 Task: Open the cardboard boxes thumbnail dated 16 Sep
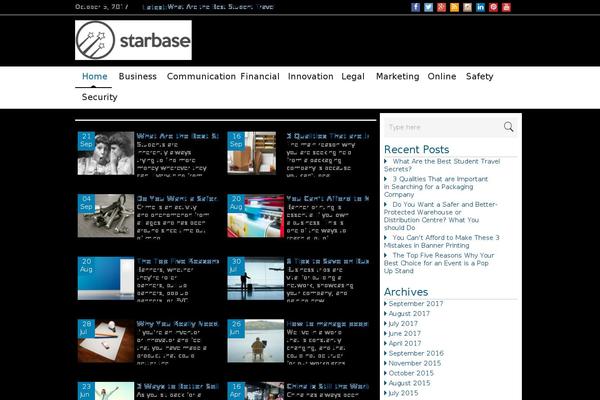click(x=251, y=153)
